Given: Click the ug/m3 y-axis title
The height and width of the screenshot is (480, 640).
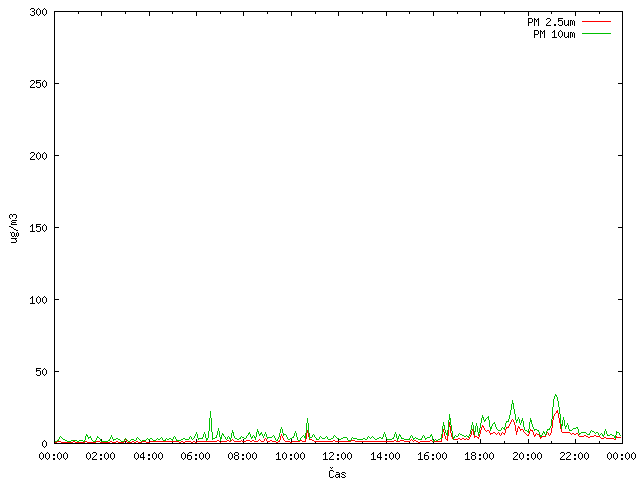Looking at the screenshot, I should click(x=13, y=228).
